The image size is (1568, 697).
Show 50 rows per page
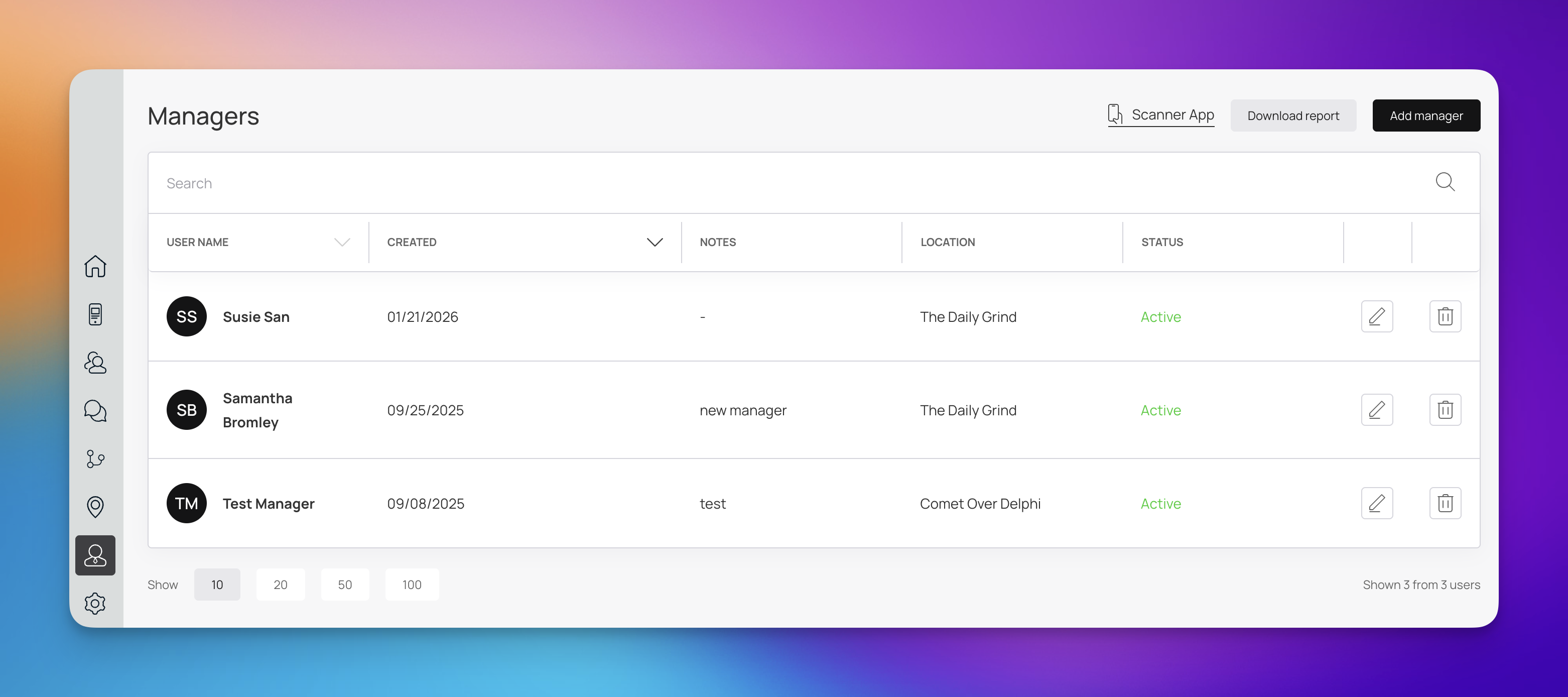coord(344,585)
